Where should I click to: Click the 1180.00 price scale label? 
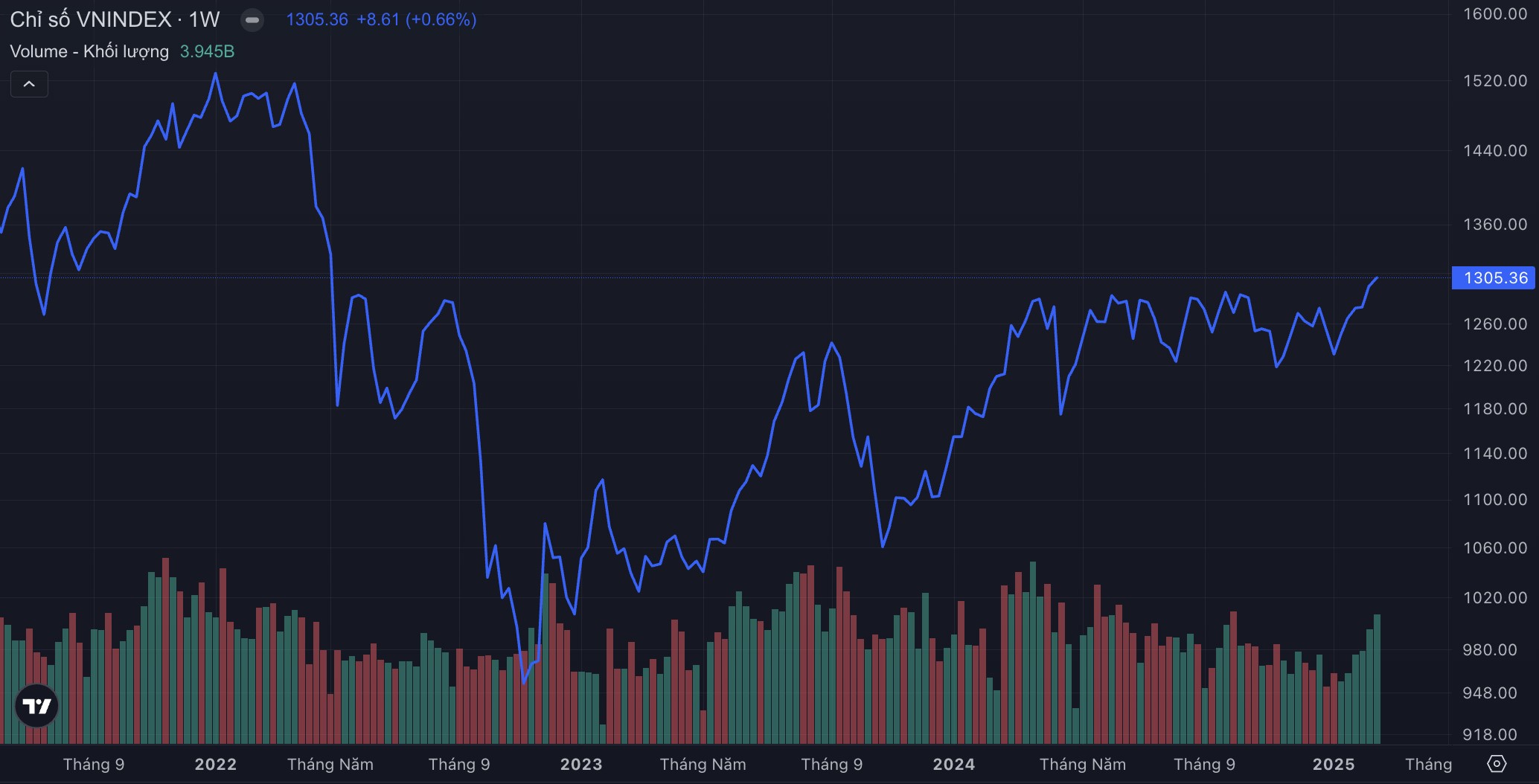(x=1495, y=409)
